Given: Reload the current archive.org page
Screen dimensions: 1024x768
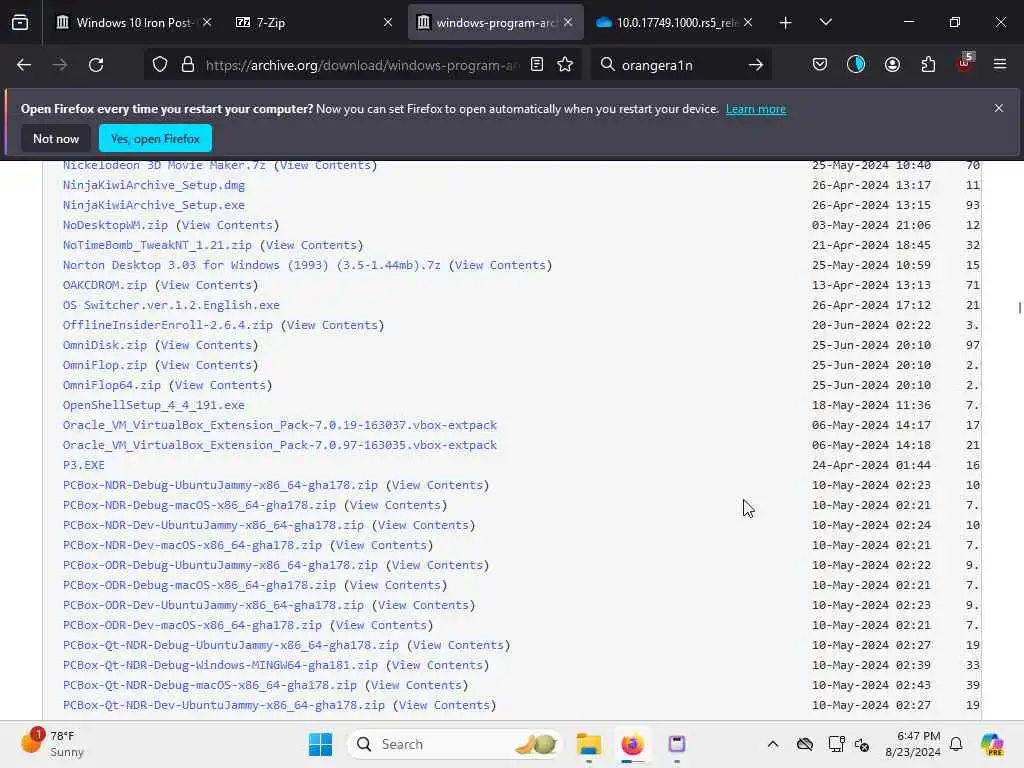Looking at the screenshot, I should 96,65.
